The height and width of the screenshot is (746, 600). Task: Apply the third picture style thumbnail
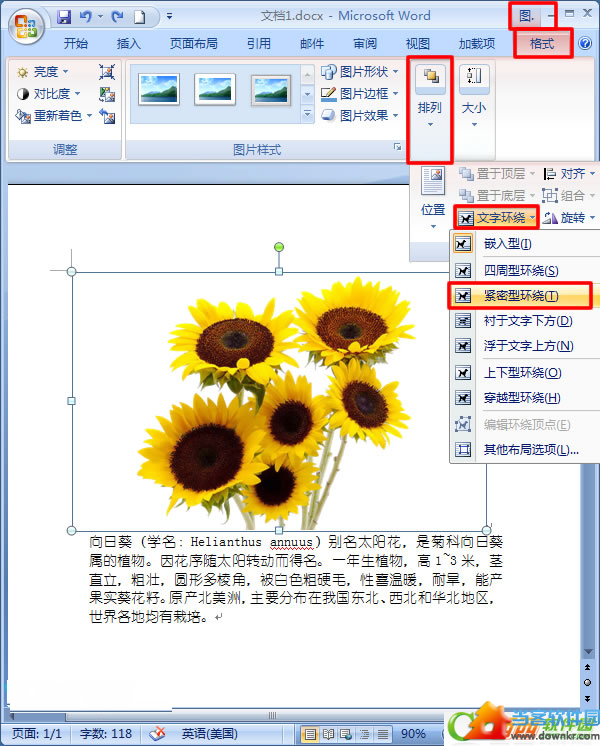pyautogui.click(x=271, y=89)
